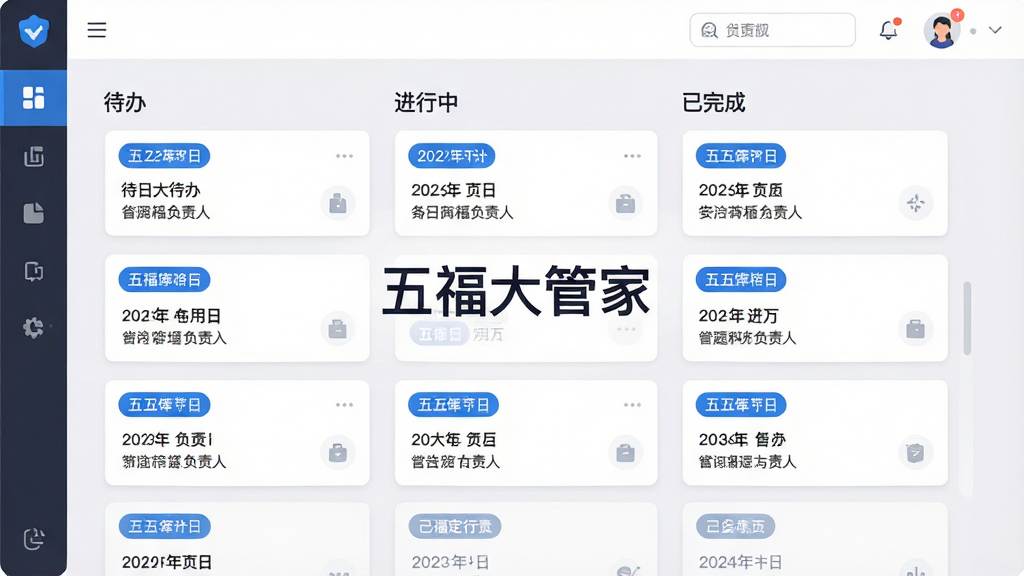Click the 202年 进万 card title
This screenshot has height=576, width=1024.
click(x=738, y=315)
